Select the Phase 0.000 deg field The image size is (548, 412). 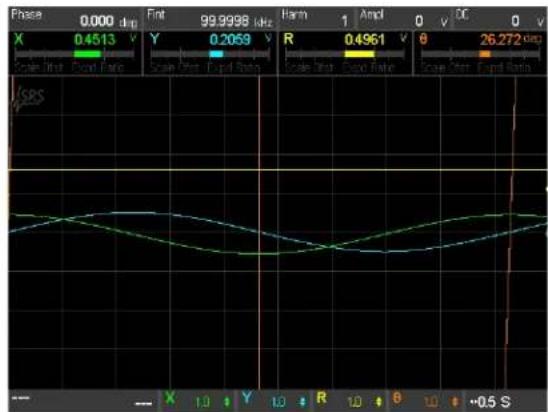pos(75,19)
